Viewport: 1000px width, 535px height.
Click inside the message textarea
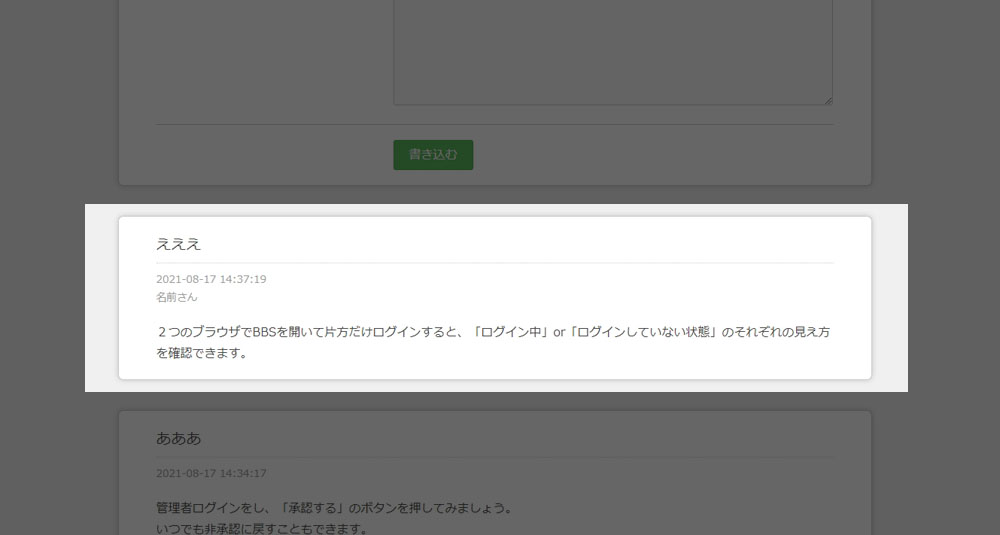613,52
